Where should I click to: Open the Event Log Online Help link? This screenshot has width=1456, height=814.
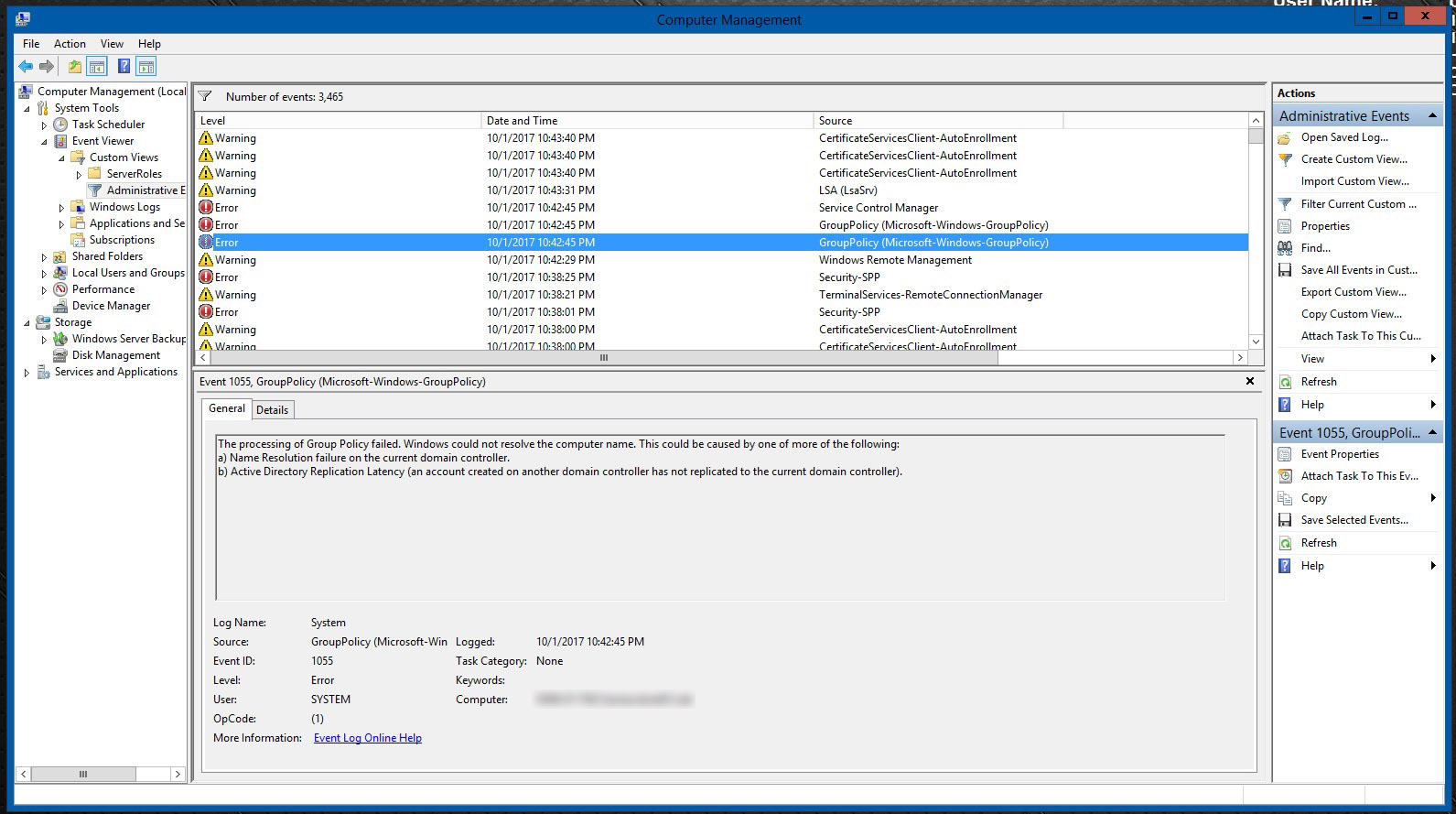tap(368, 738)
